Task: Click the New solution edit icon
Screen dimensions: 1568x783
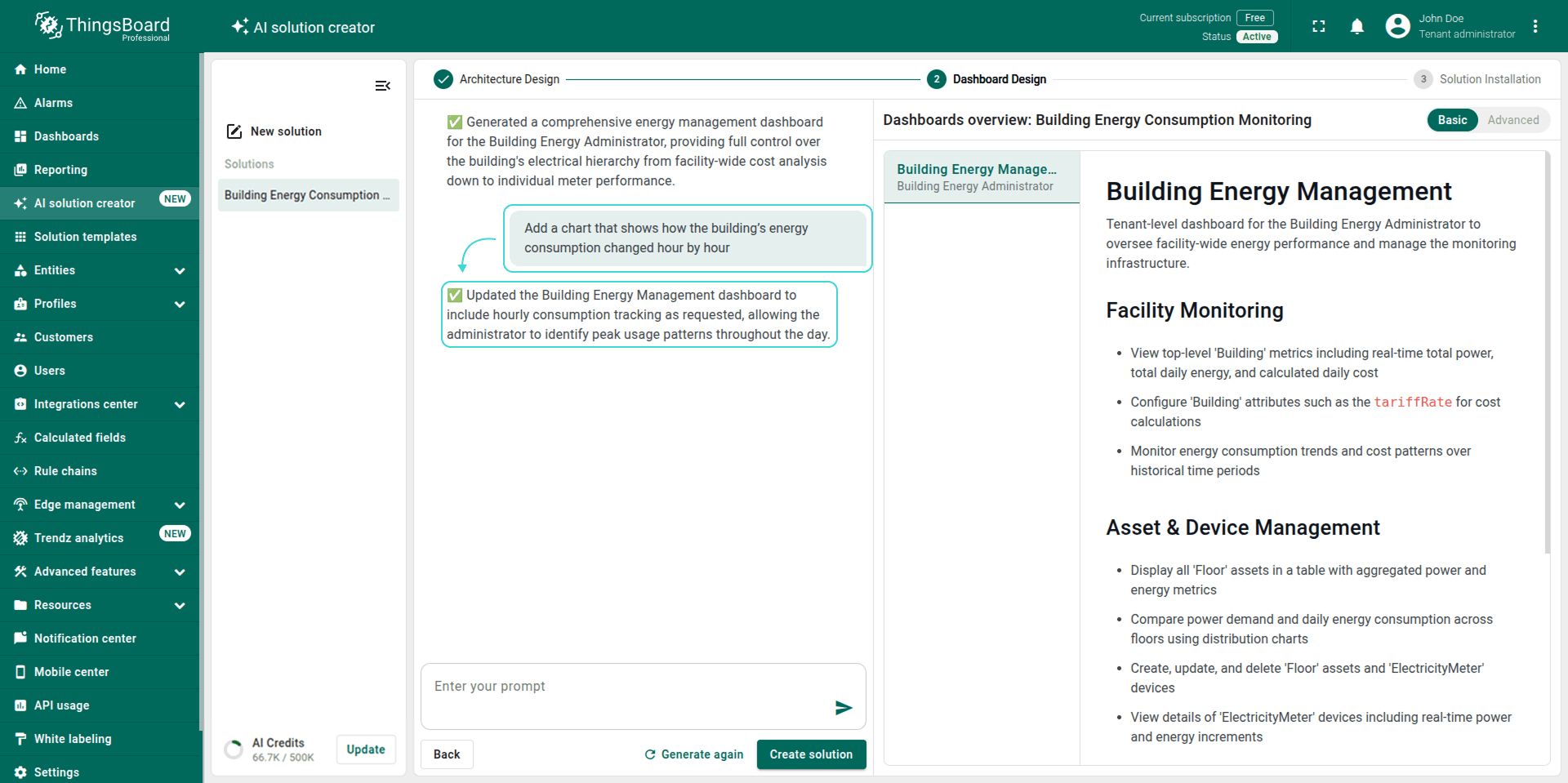Action: 234,131
